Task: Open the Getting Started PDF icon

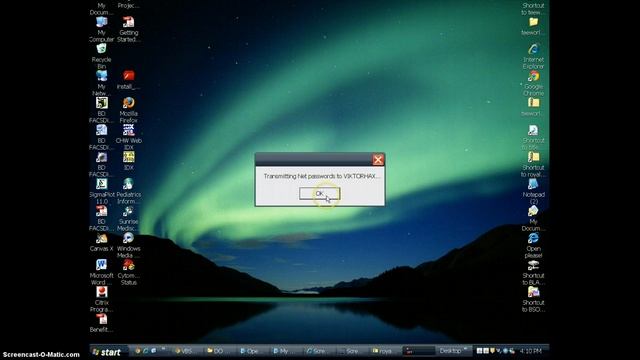Action: pyautogui.click(x=129, y=29)
